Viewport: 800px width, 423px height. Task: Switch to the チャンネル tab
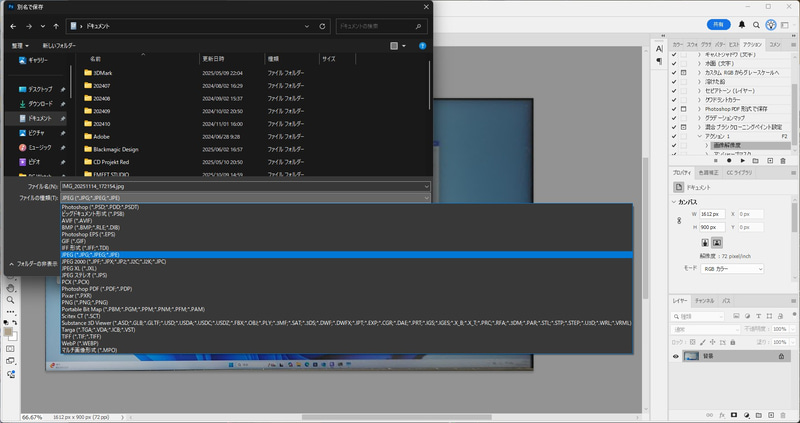(705, 301)
